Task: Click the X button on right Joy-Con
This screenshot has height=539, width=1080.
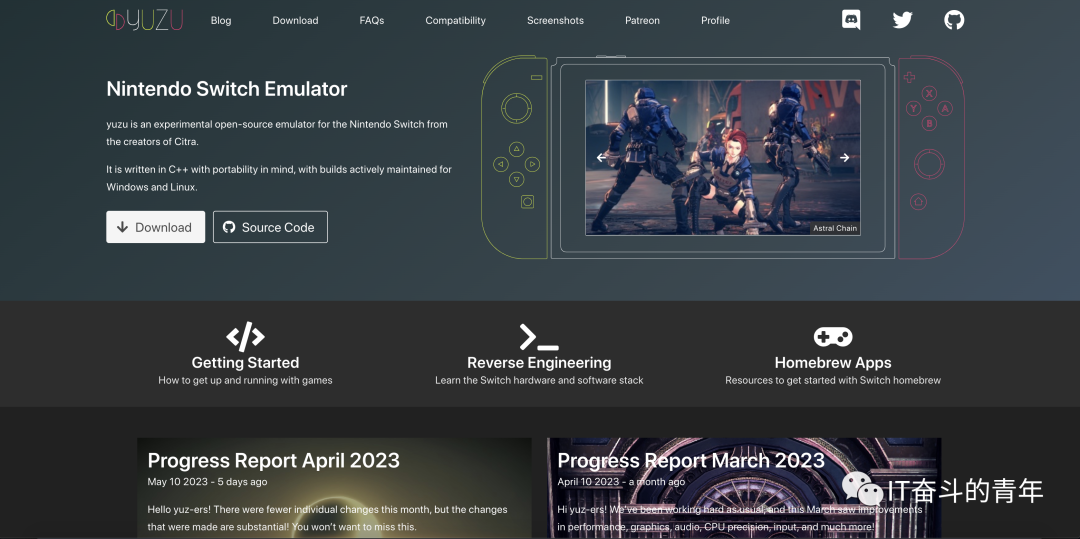Action: 929,93
